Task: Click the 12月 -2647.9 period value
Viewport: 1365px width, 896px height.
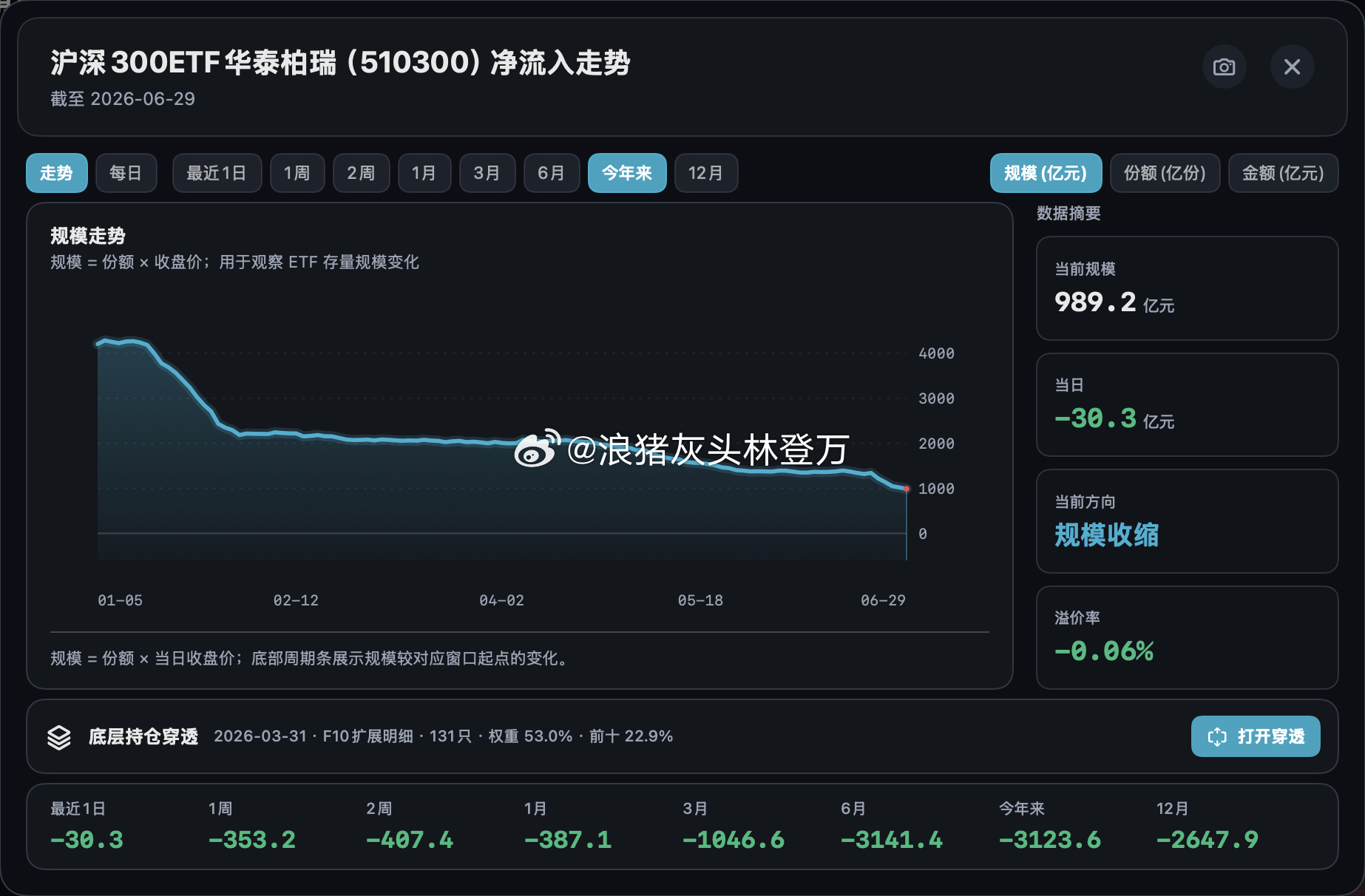Action: pos(1207,840)
